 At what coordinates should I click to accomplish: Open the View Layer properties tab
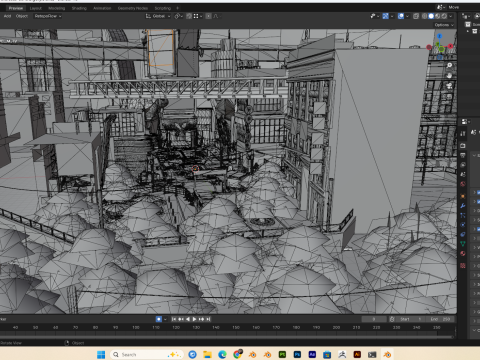pos(463,165)
